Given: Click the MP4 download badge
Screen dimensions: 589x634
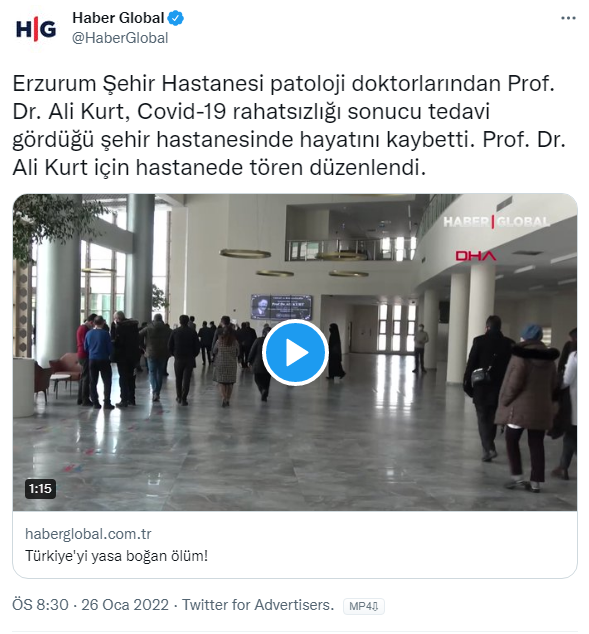Looking at the screenshot, I should (x=363, y=606).
